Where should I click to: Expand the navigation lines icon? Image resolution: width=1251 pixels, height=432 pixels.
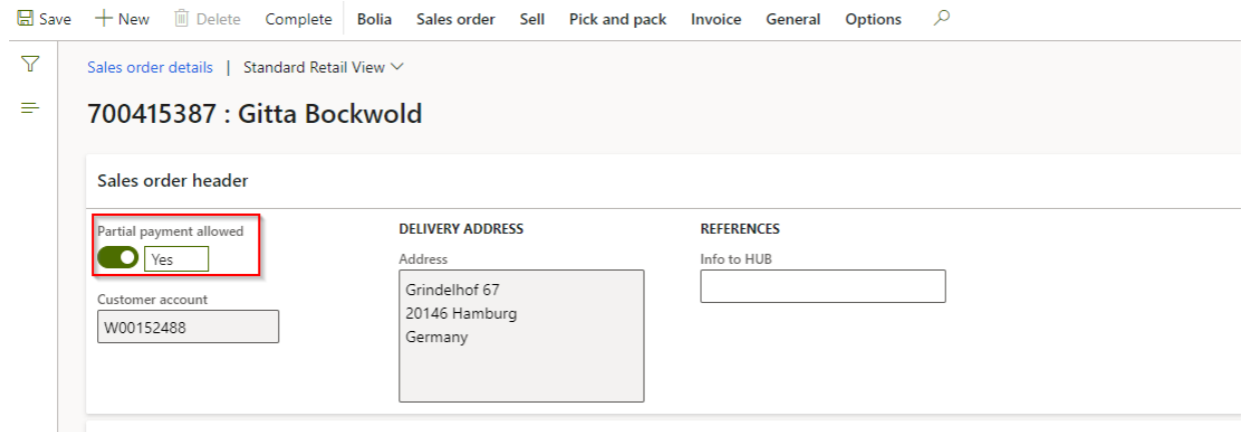coord(30,107)
